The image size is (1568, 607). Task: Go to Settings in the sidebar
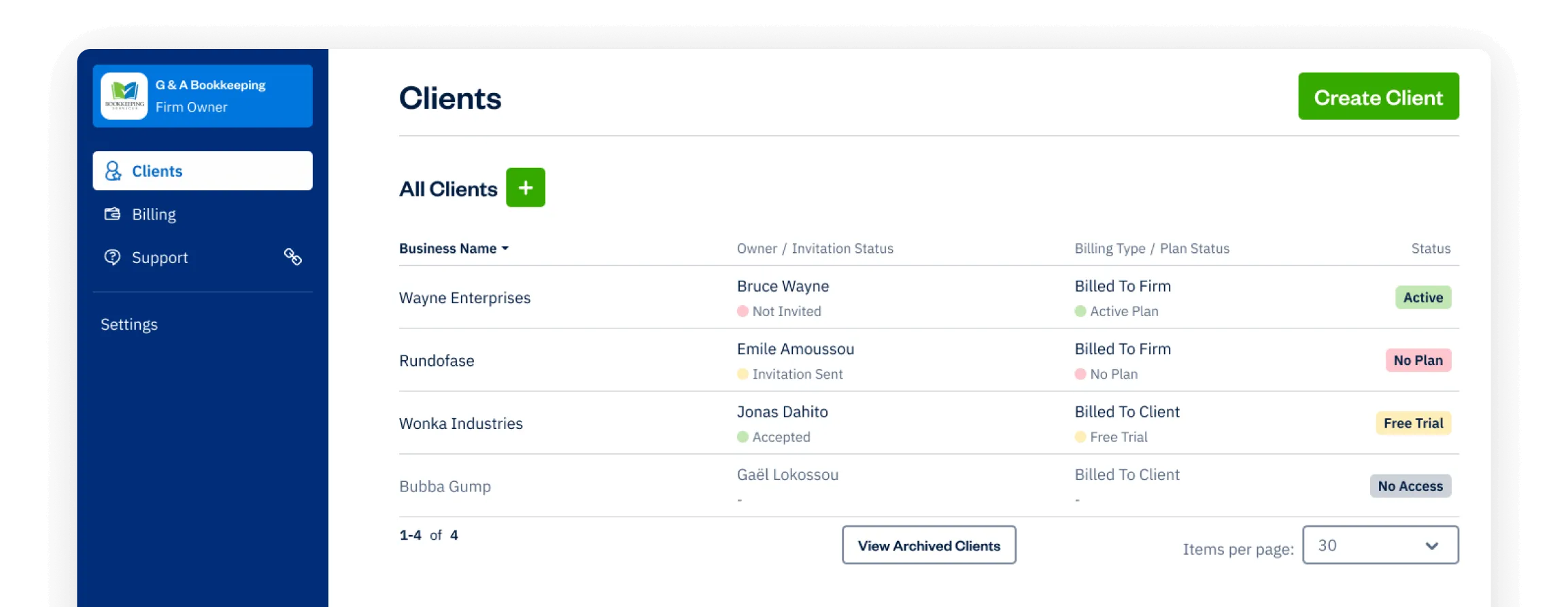pyautogui.click(x=129, y=324)
